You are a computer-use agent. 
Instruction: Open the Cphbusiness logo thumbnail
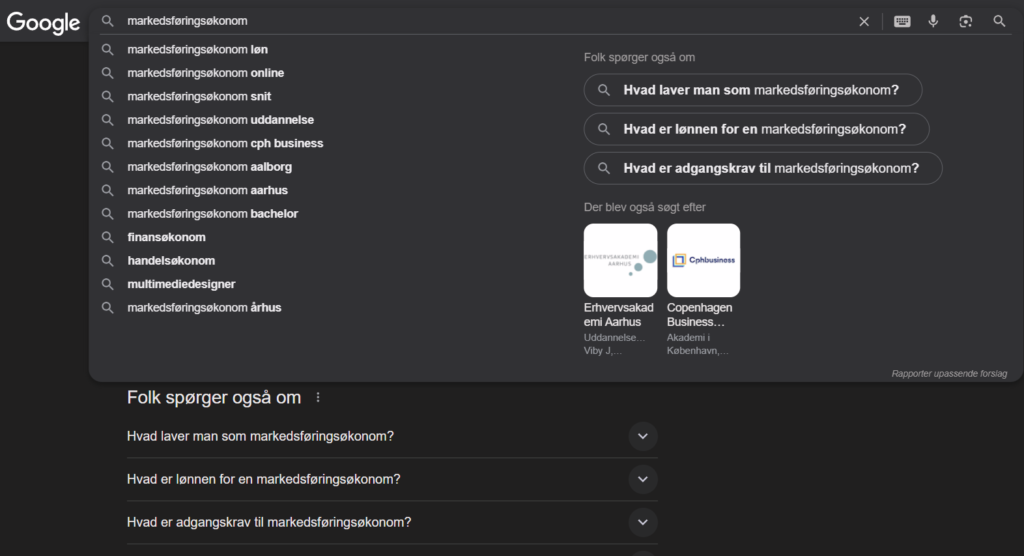[x=703, y=260]
